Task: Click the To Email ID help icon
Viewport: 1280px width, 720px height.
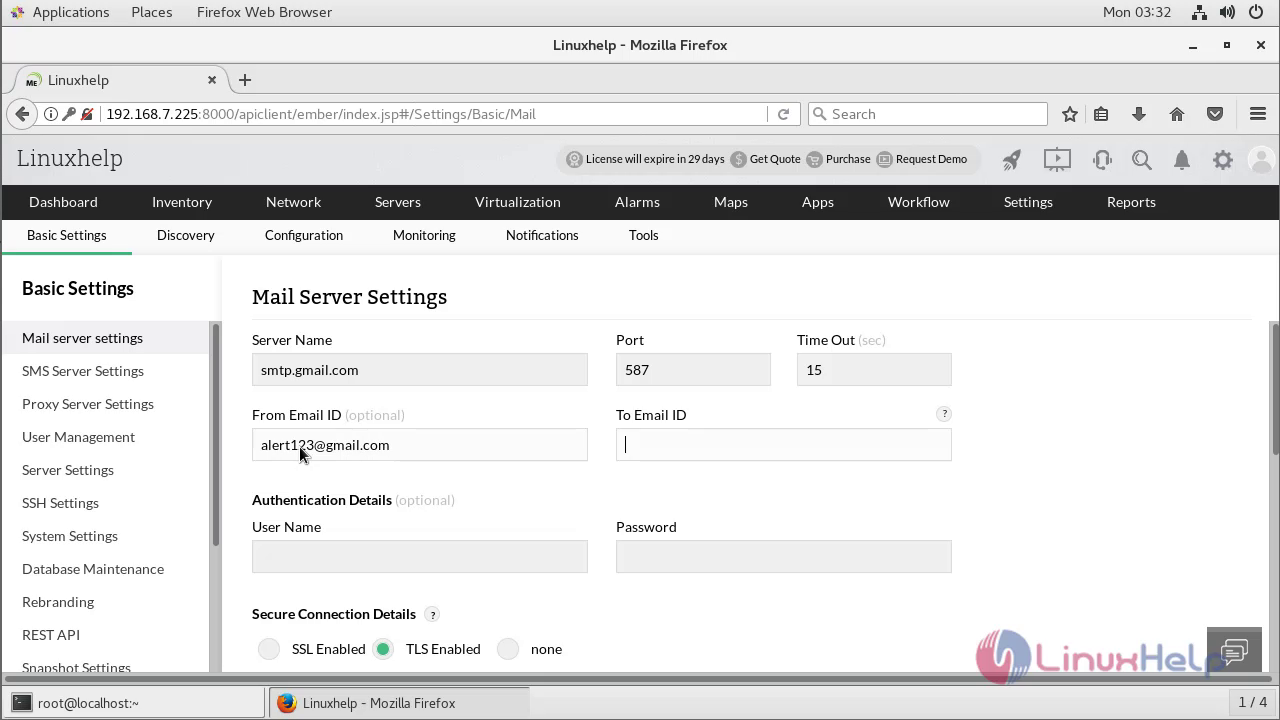Action: point(944,414)
